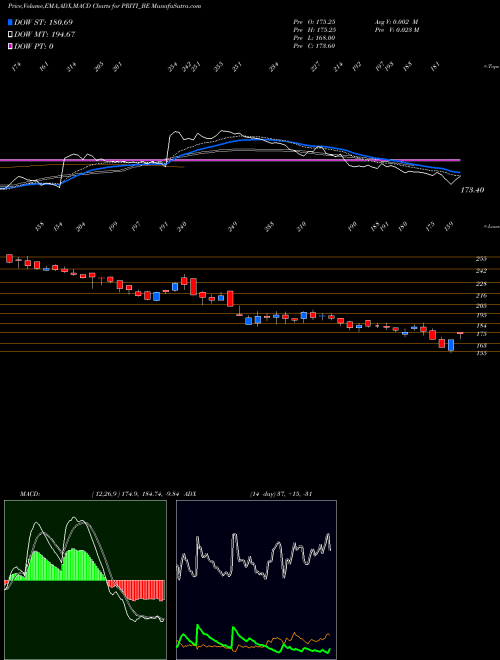Click the 'Pre H: 175.25' high value
The height and width of the screenshot is (660, 500).
click(x=314, y=29)
